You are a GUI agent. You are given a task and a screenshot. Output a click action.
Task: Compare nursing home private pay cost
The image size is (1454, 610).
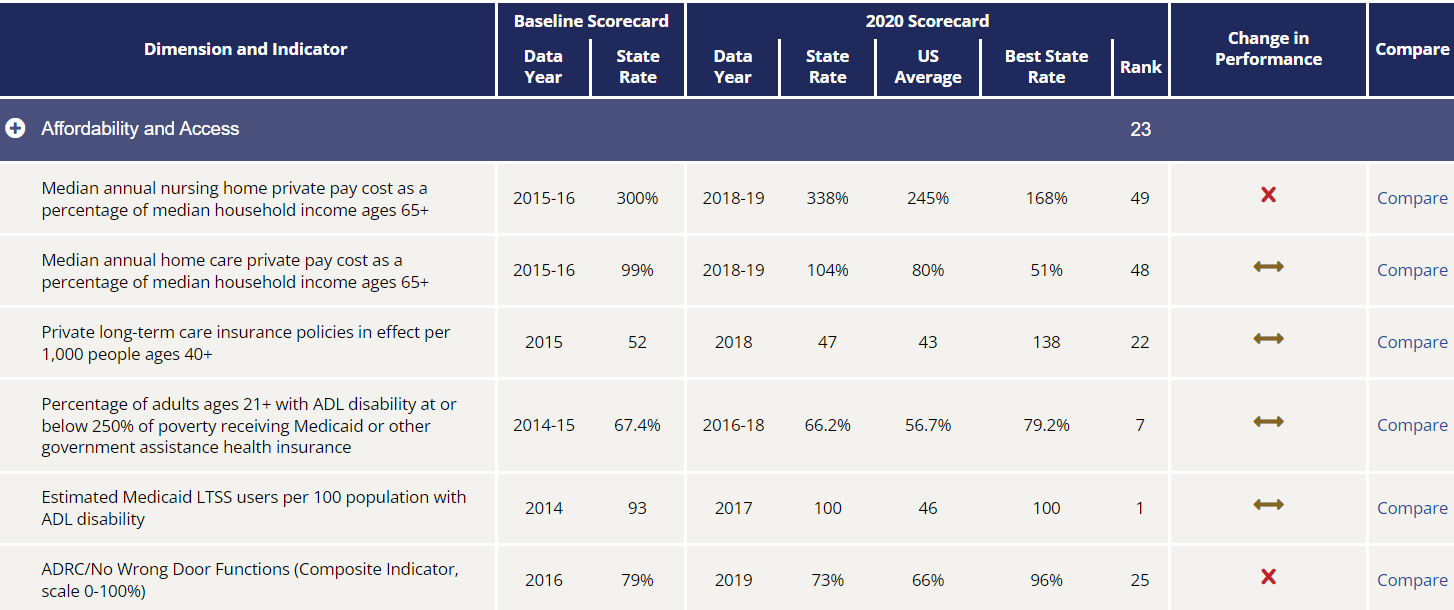coord(1412,198)
